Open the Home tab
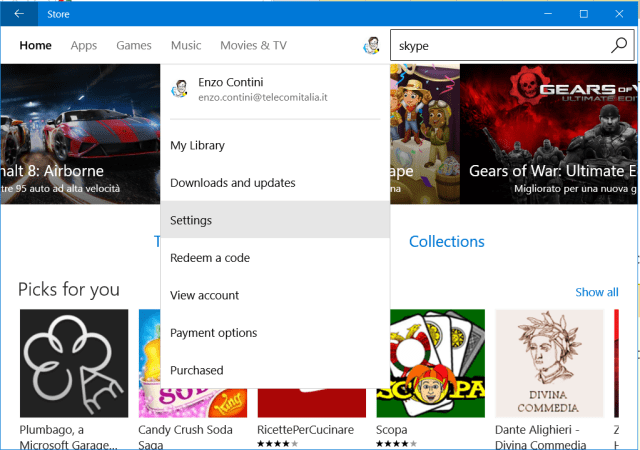 (36, 45)
